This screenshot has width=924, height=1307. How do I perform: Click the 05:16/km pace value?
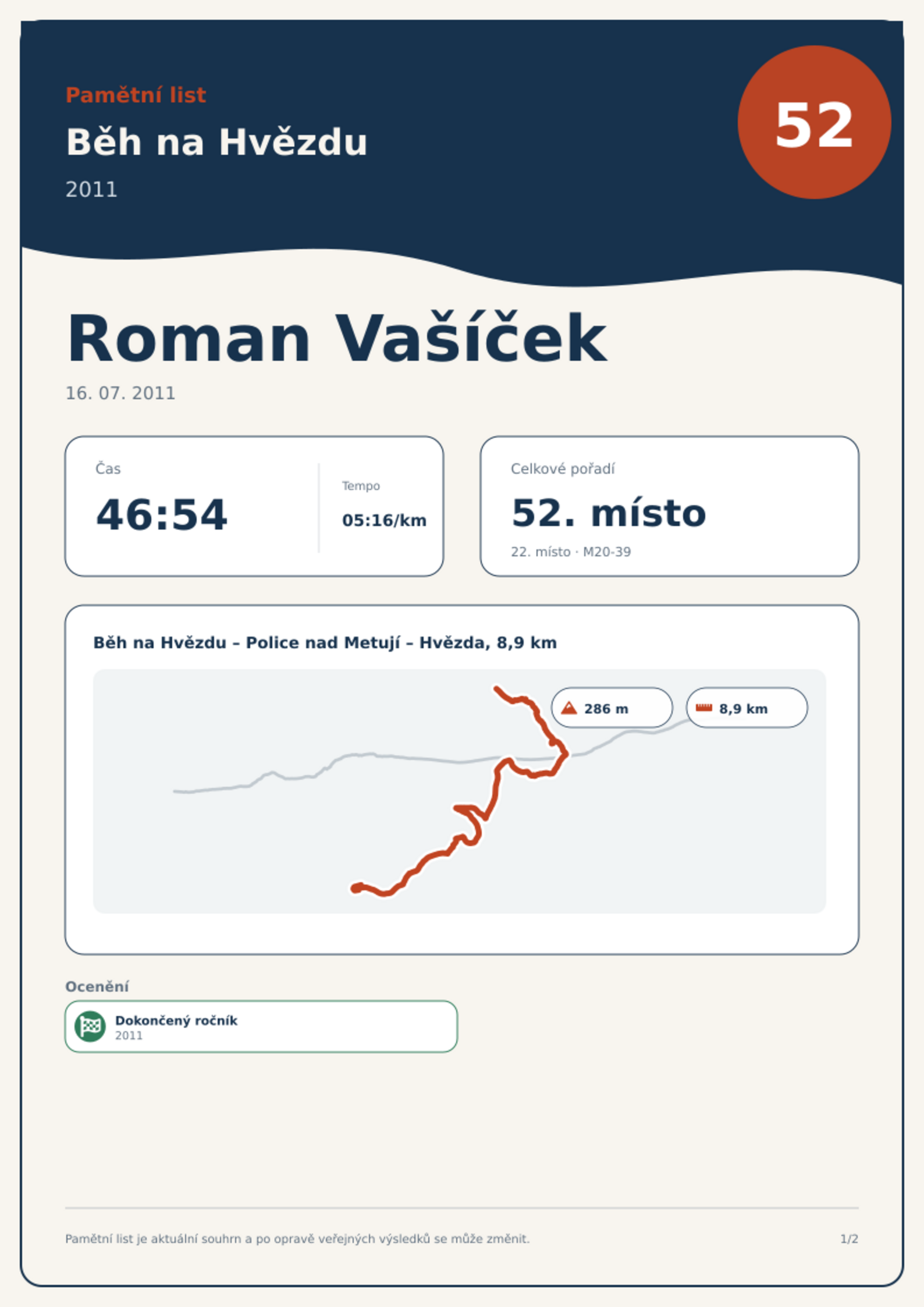point(384,520)
